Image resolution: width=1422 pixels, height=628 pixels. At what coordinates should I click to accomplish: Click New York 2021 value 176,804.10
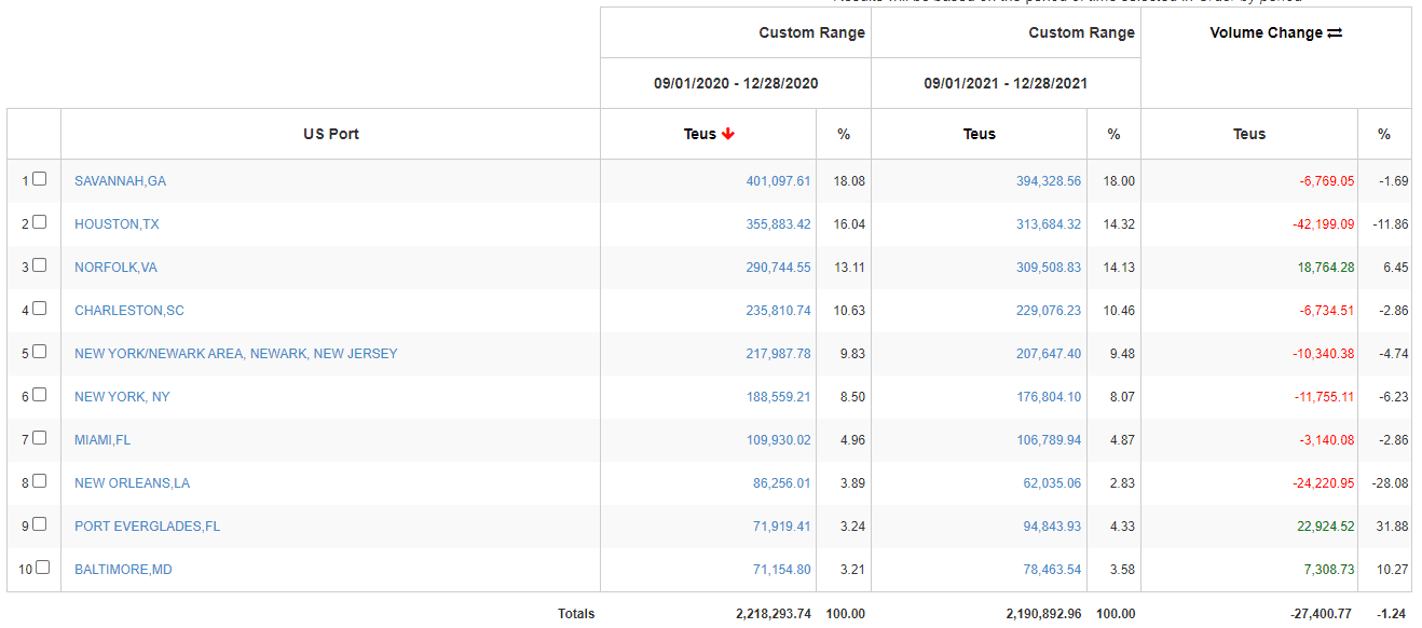1048,396
